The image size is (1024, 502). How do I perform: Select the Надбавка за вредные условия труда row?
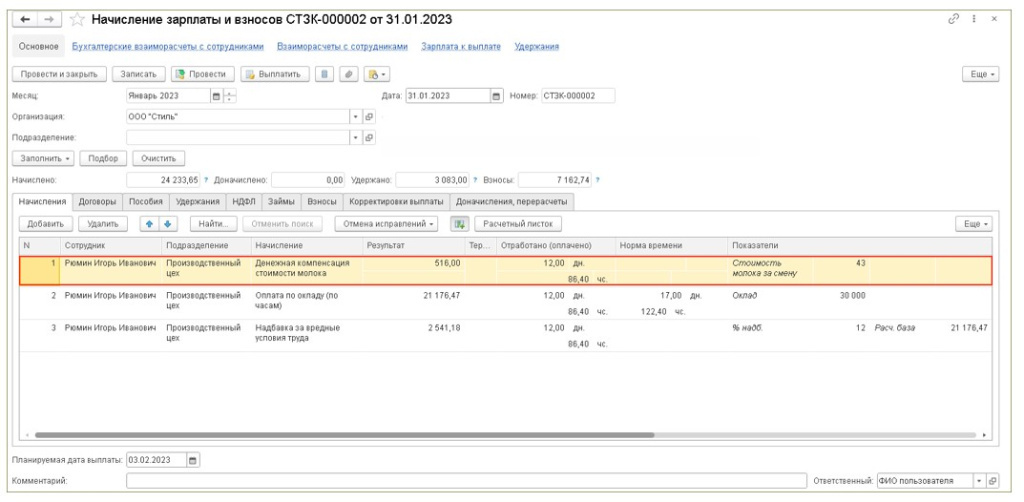point(505,335)
